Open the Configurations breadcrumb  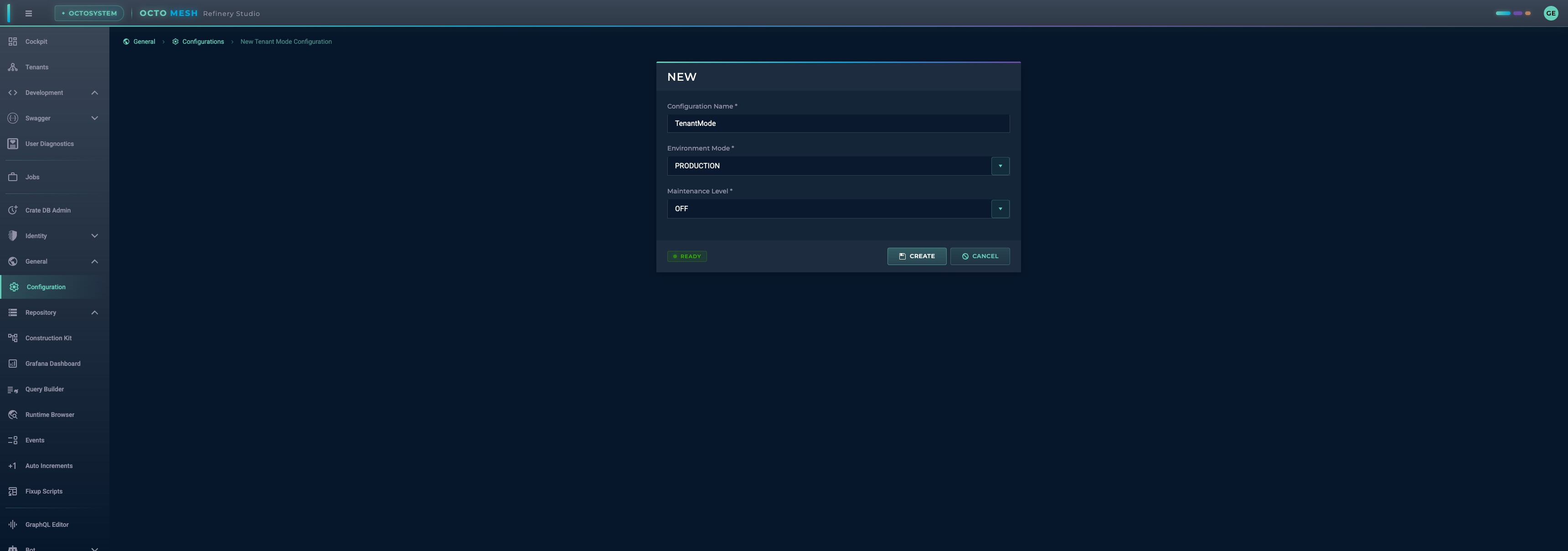pos(204,42)
